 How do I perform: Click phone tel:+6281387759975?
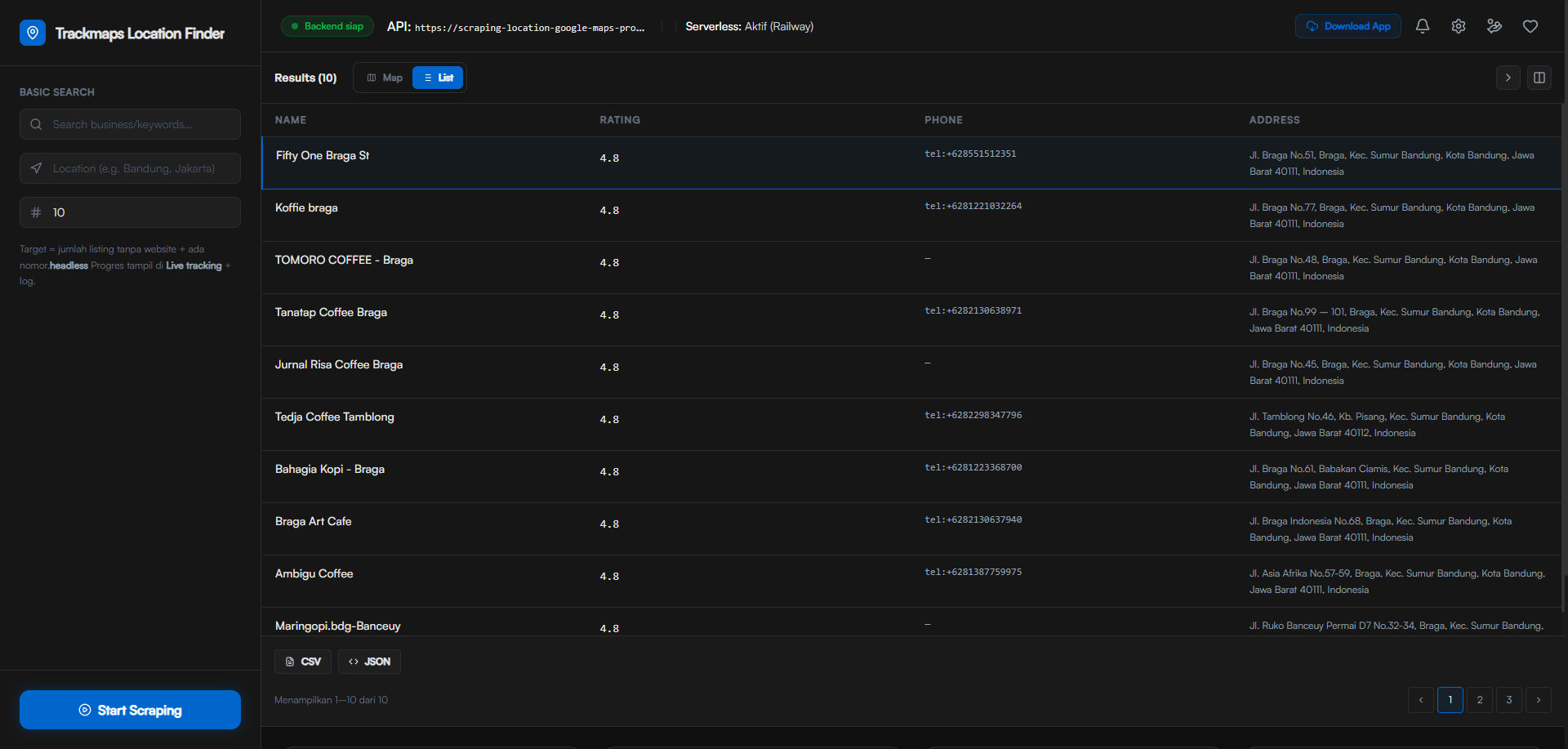pos(973,572)
